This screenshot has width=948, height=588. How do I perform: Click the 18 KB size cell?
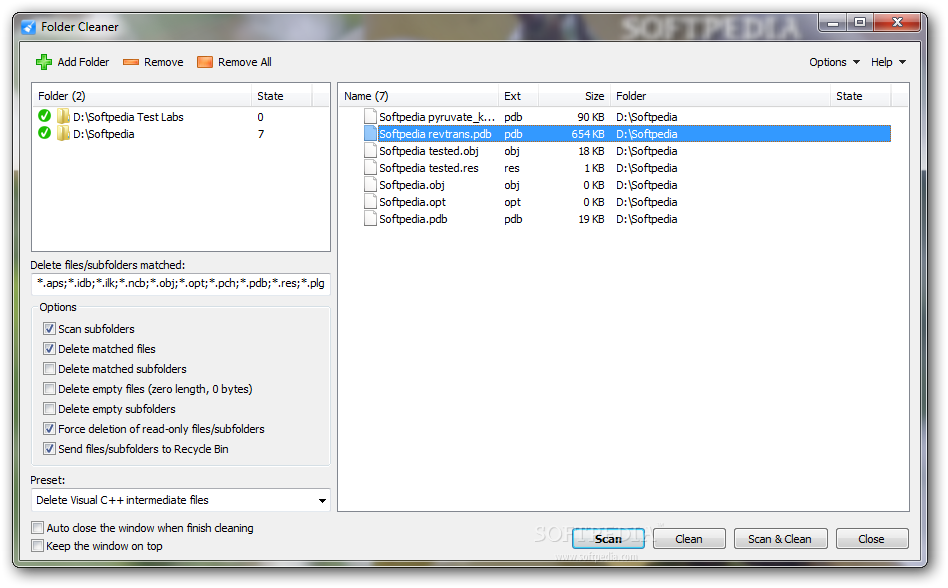(x=591, y=150)
